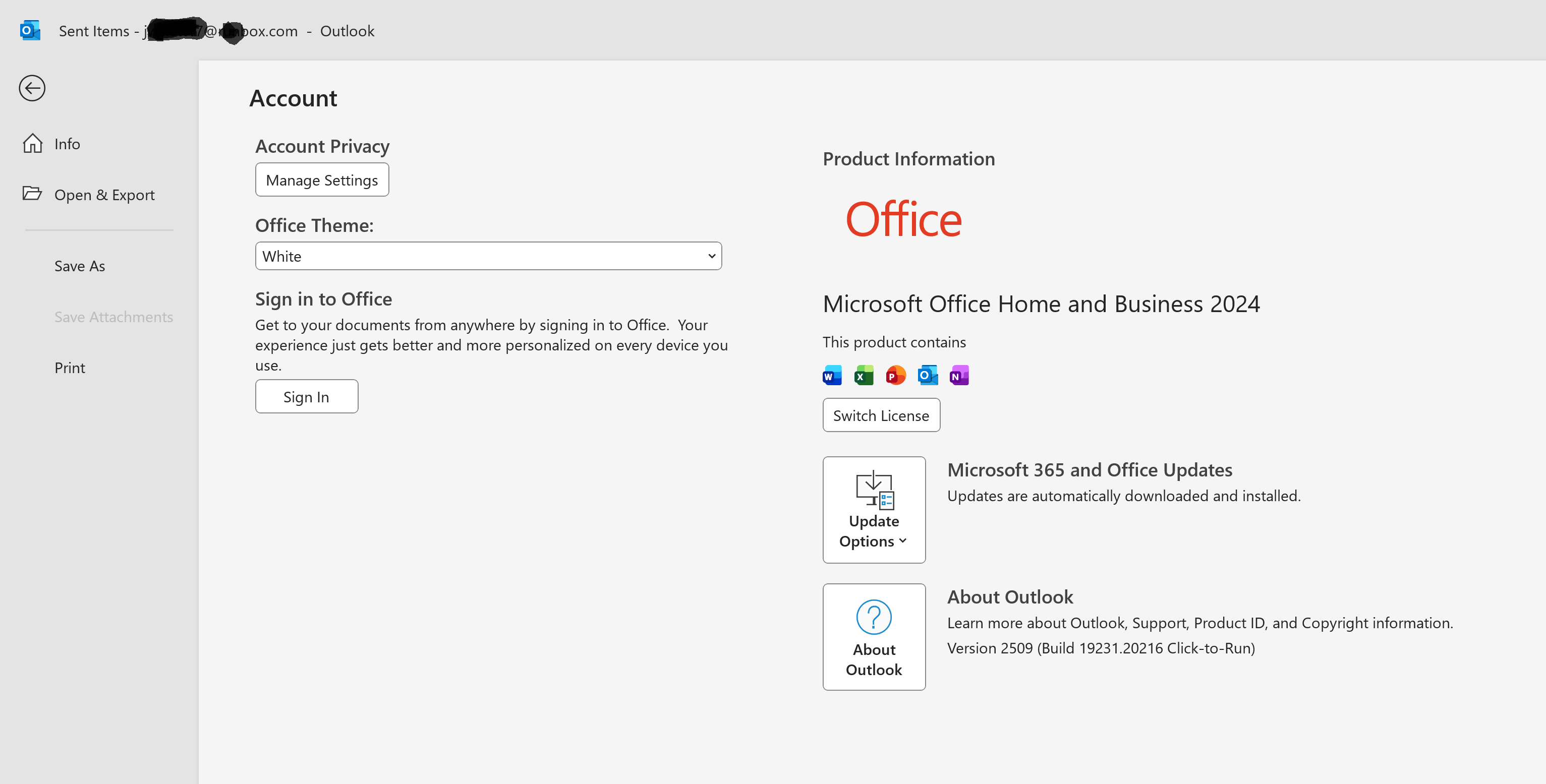Go to Open & Export section

[x=104, y=195]
